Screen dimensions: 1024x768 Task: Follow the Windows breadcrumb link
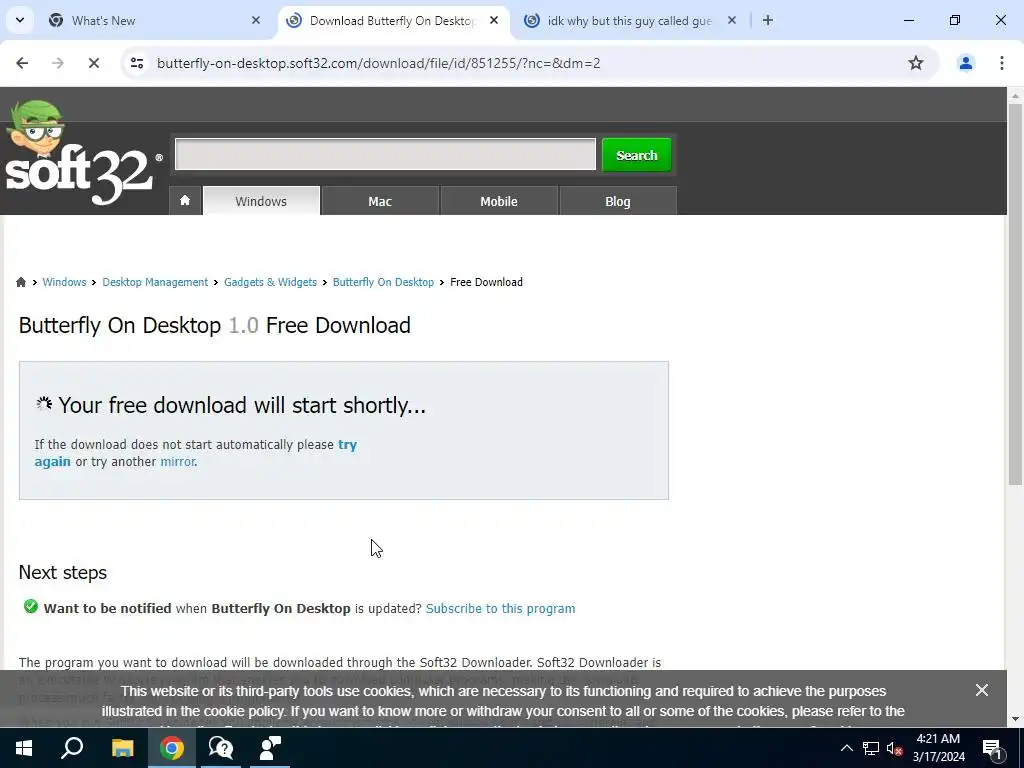click(64, 282)
